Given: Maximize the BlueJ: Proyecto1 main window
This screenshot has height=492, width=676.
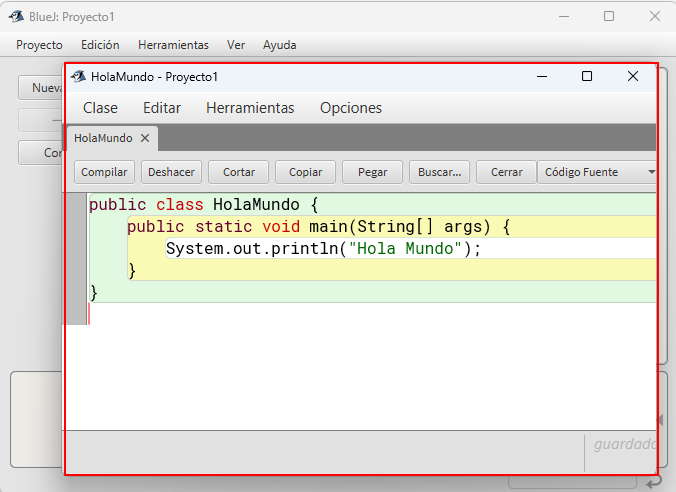Looking at the screenshot, I should pyautogui.click(x=609, y=16).
